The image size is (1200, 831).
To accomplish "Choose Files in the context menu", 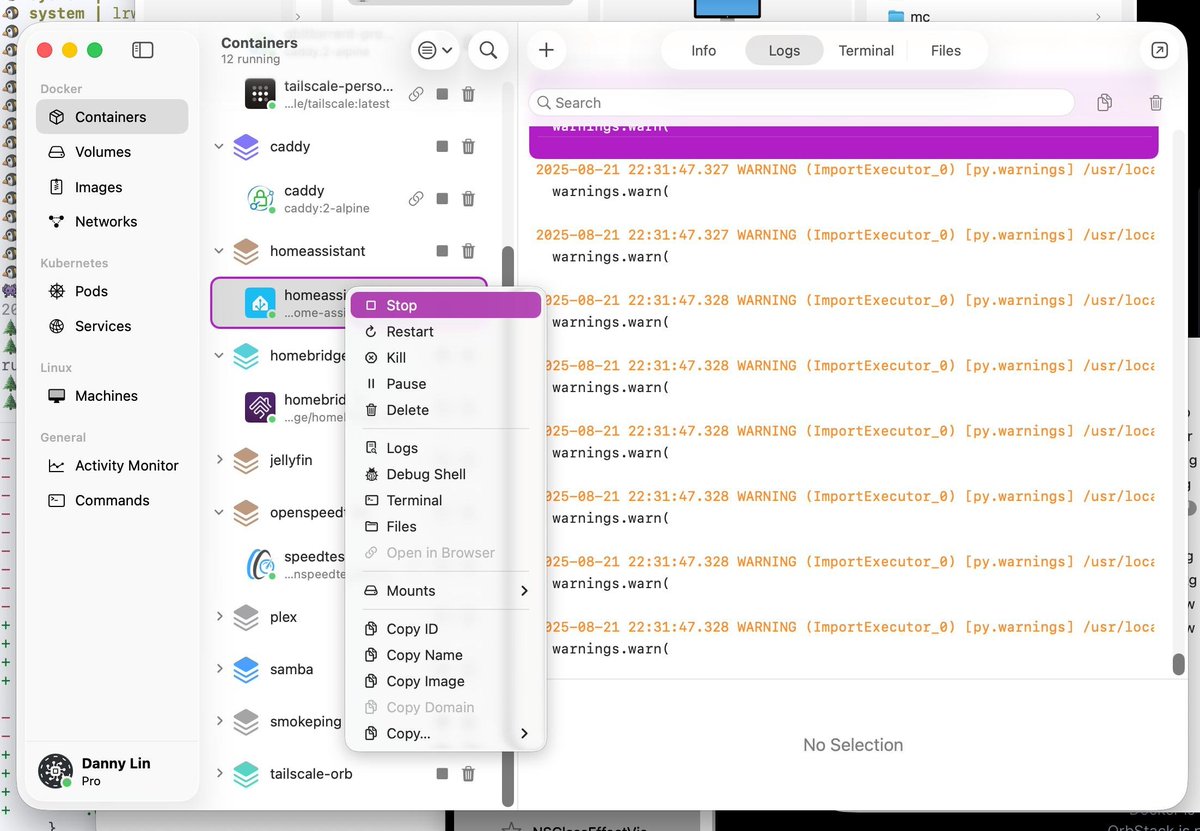I will coord(446,526).
